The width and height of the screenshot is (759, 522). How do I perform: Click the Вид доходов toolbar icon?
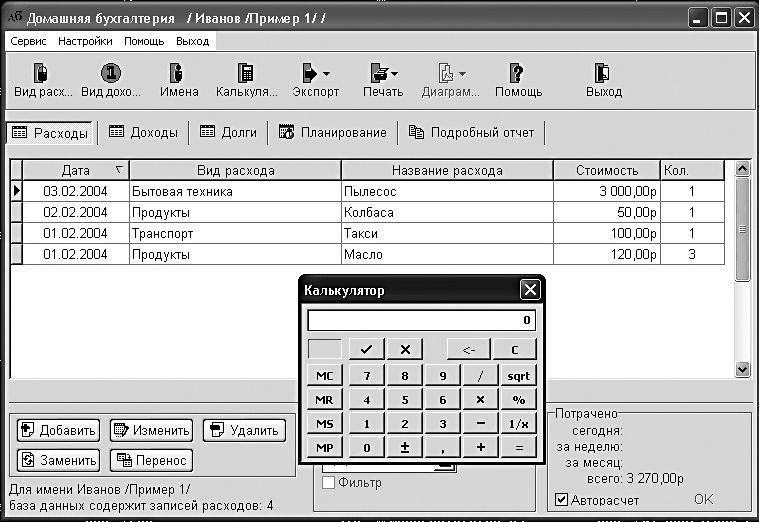[111, 79]
